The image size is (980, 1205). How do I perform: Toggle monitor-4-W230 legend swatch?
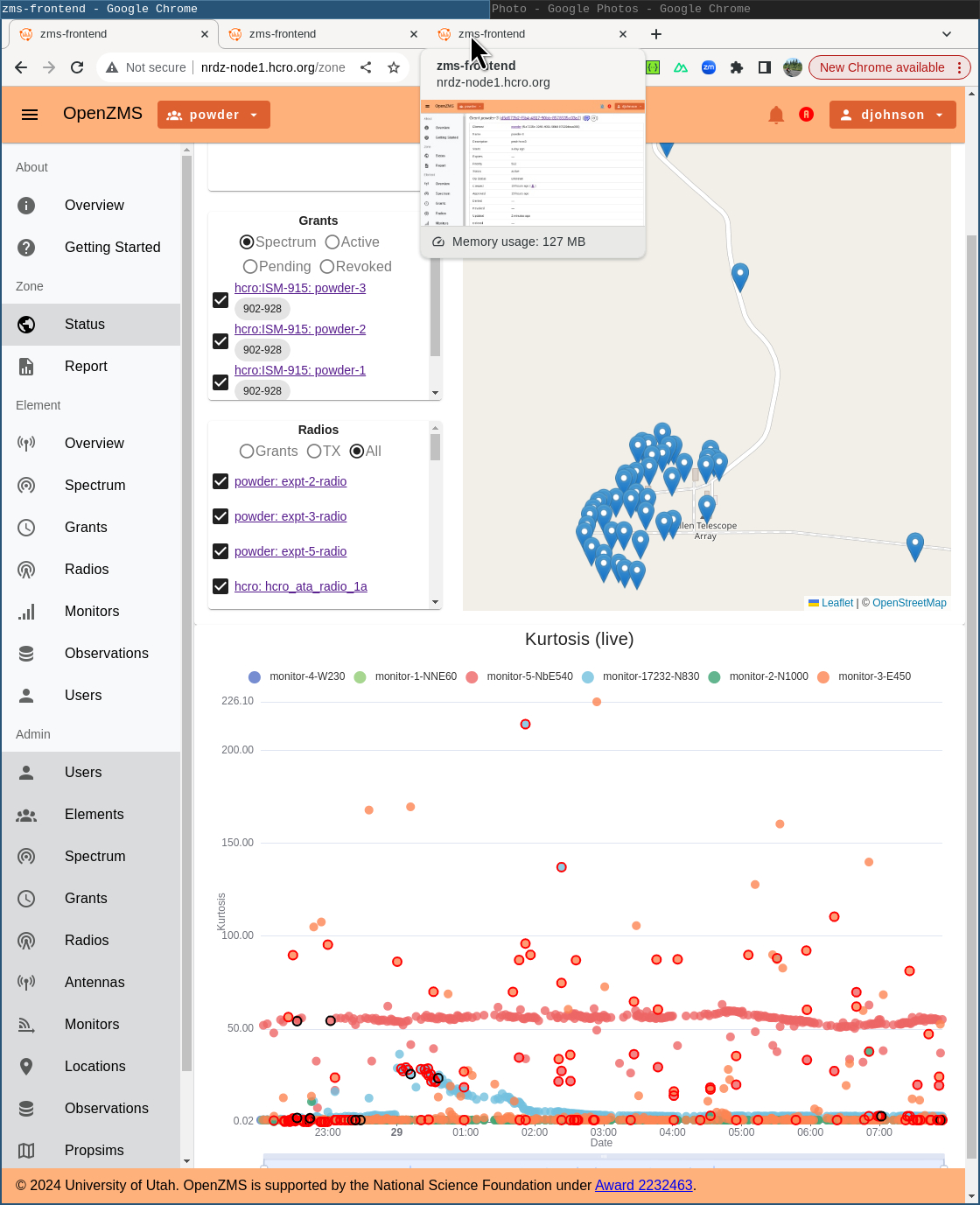(x=255, y=677)
